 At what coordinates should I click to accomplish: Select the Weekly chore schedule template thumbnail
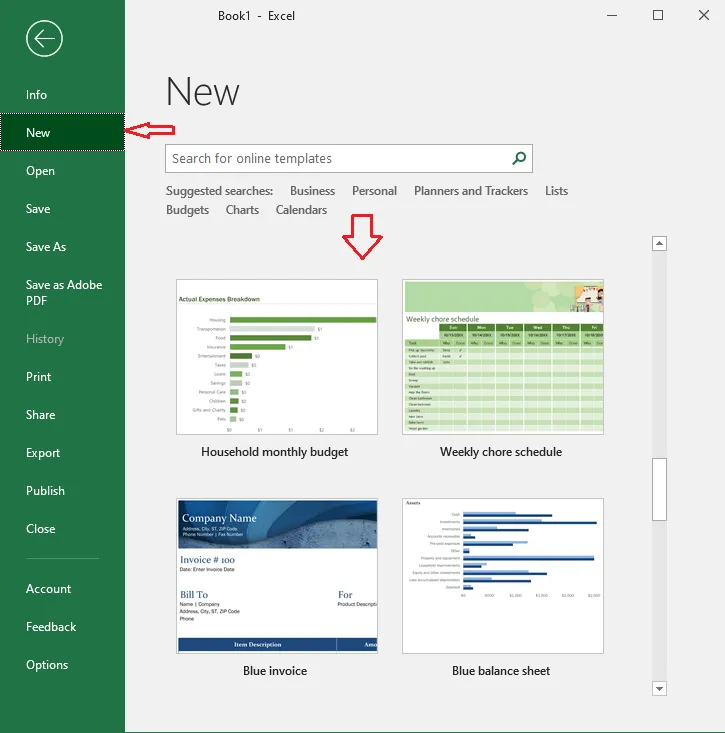[x=503, y=357]
